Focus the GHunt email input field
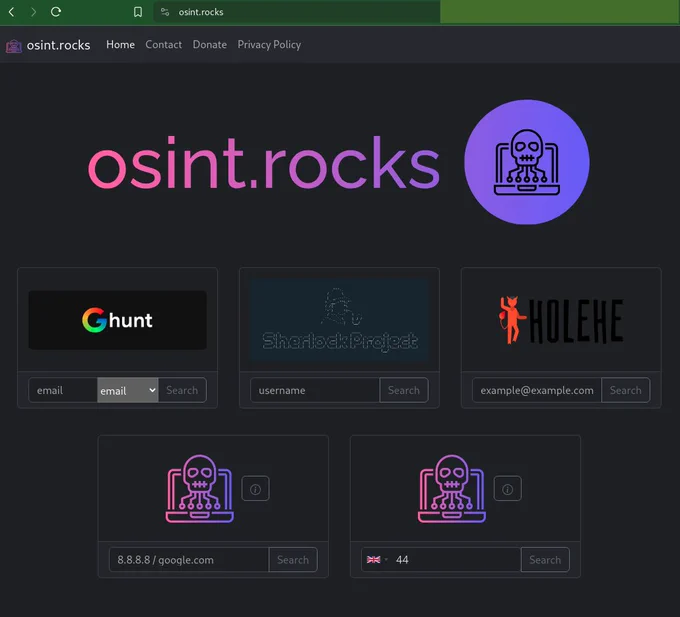Image resolution: width=680 pixels, height=617 pixels. click(x=63, y=390)
